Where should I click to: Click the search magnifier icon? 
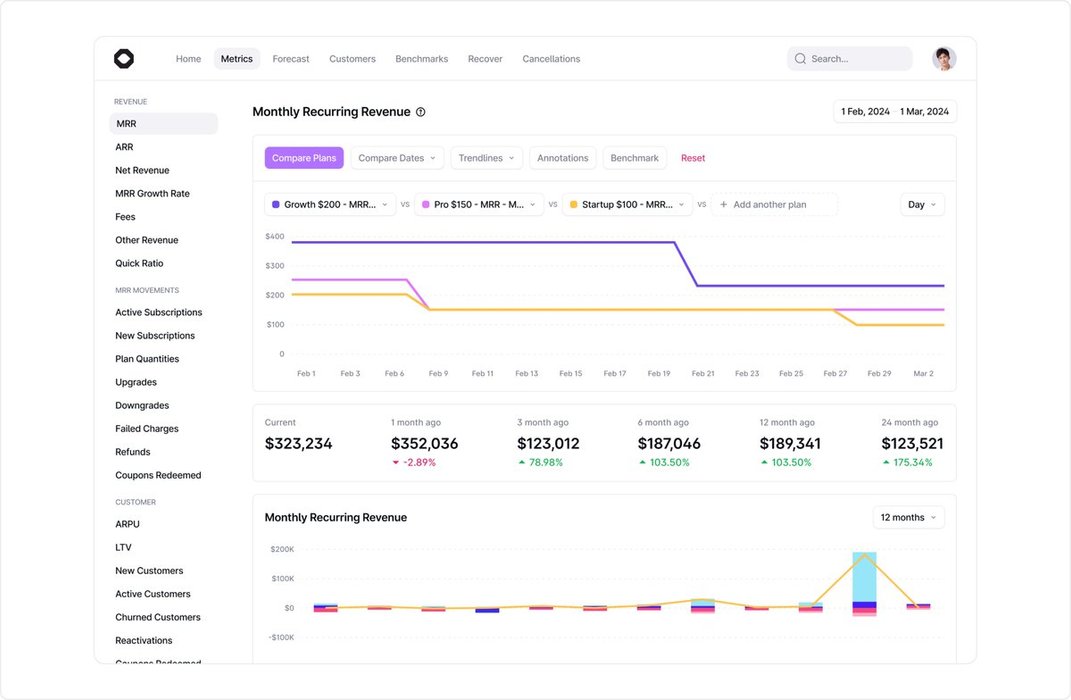800,59
